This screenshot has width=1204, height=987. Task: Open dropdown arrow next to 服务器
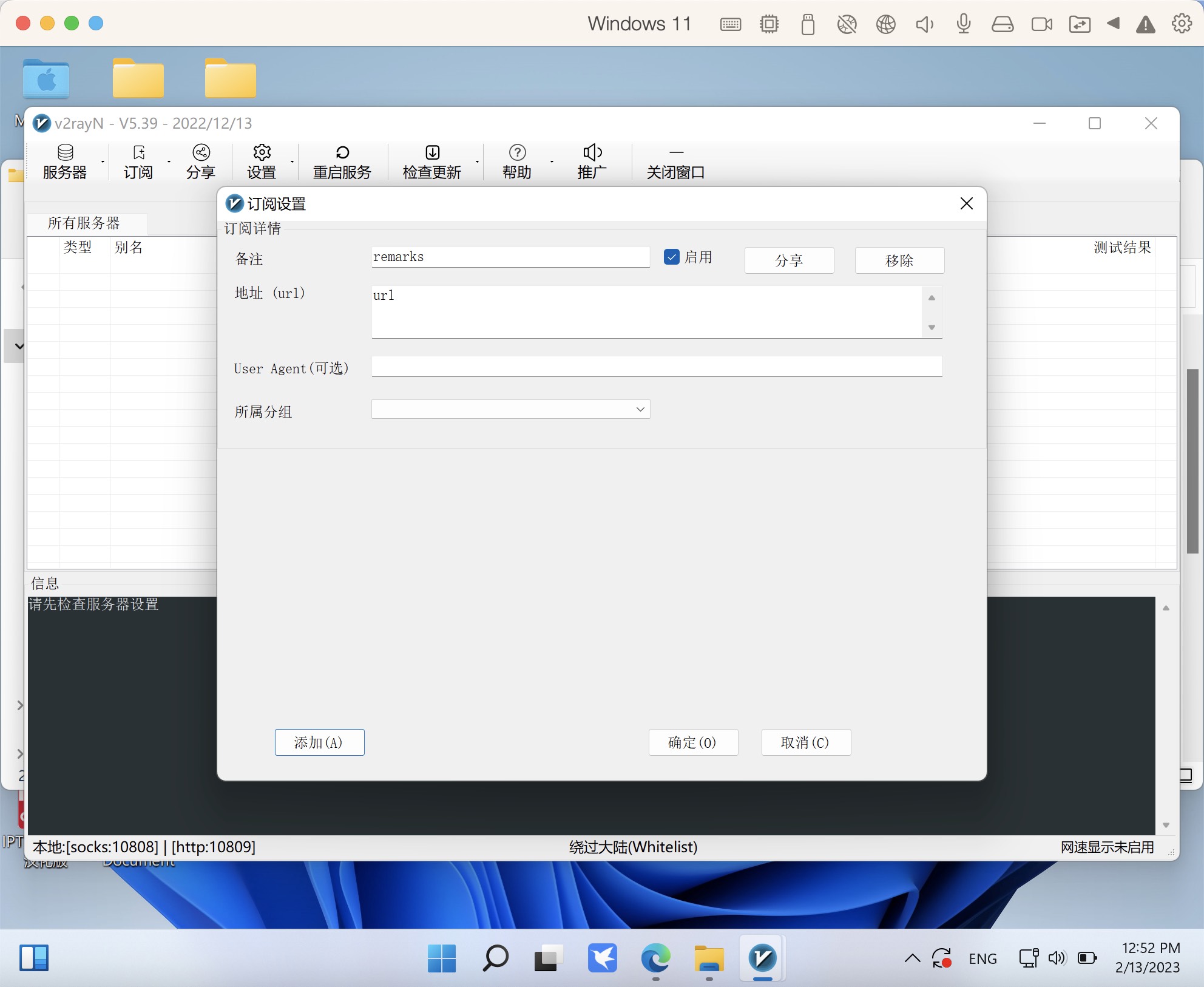(103, 162)
